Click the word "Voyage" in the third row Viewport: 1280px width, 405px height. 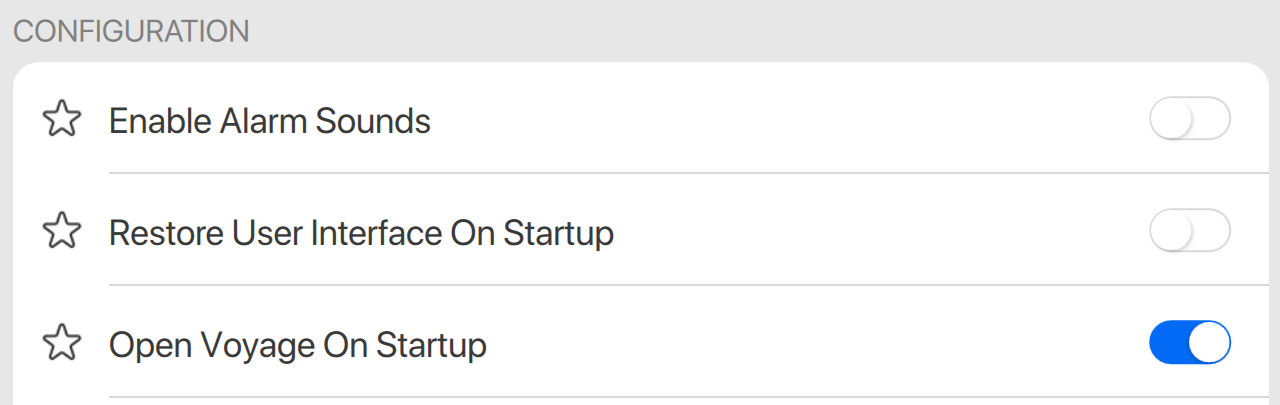252,346
